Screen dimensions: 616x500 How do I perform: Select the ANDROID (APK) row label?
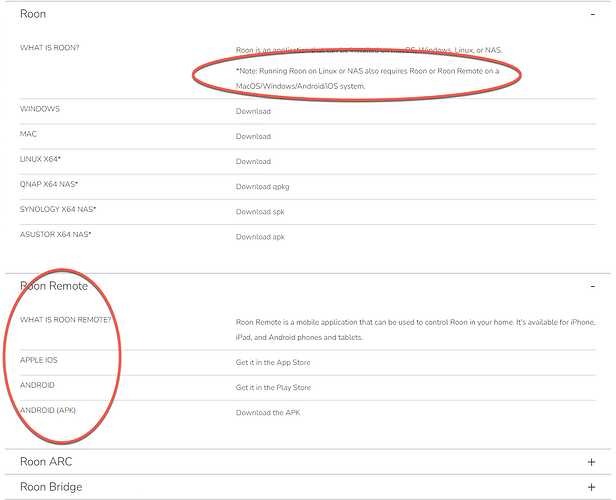(x=48, y=410)
